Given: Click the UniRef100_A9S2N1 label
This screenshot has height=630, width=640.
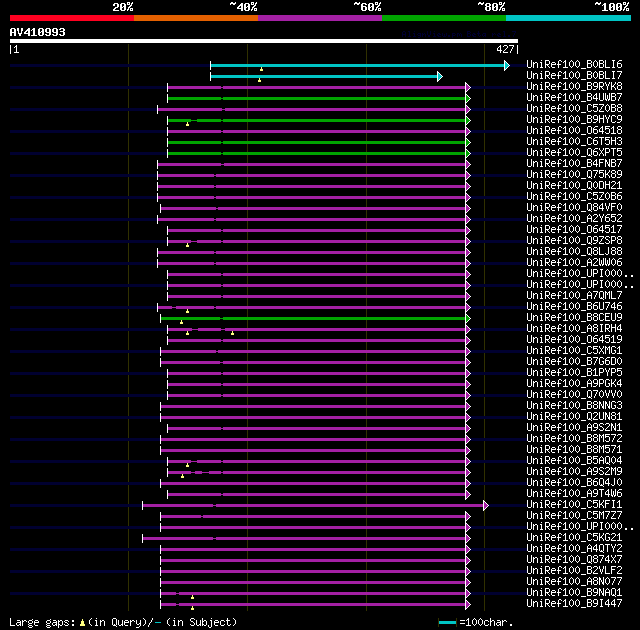Looking at the screenshot, I should (574, 428).
